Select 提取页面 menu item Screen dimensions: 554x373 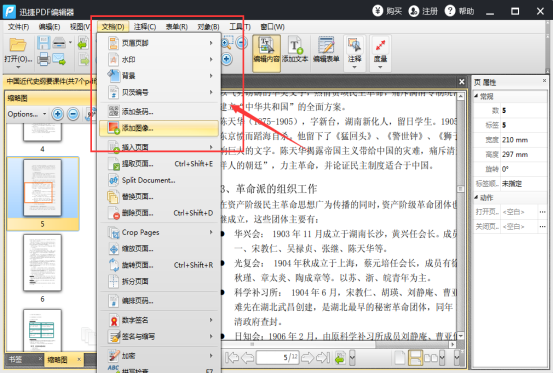point(159,164)
